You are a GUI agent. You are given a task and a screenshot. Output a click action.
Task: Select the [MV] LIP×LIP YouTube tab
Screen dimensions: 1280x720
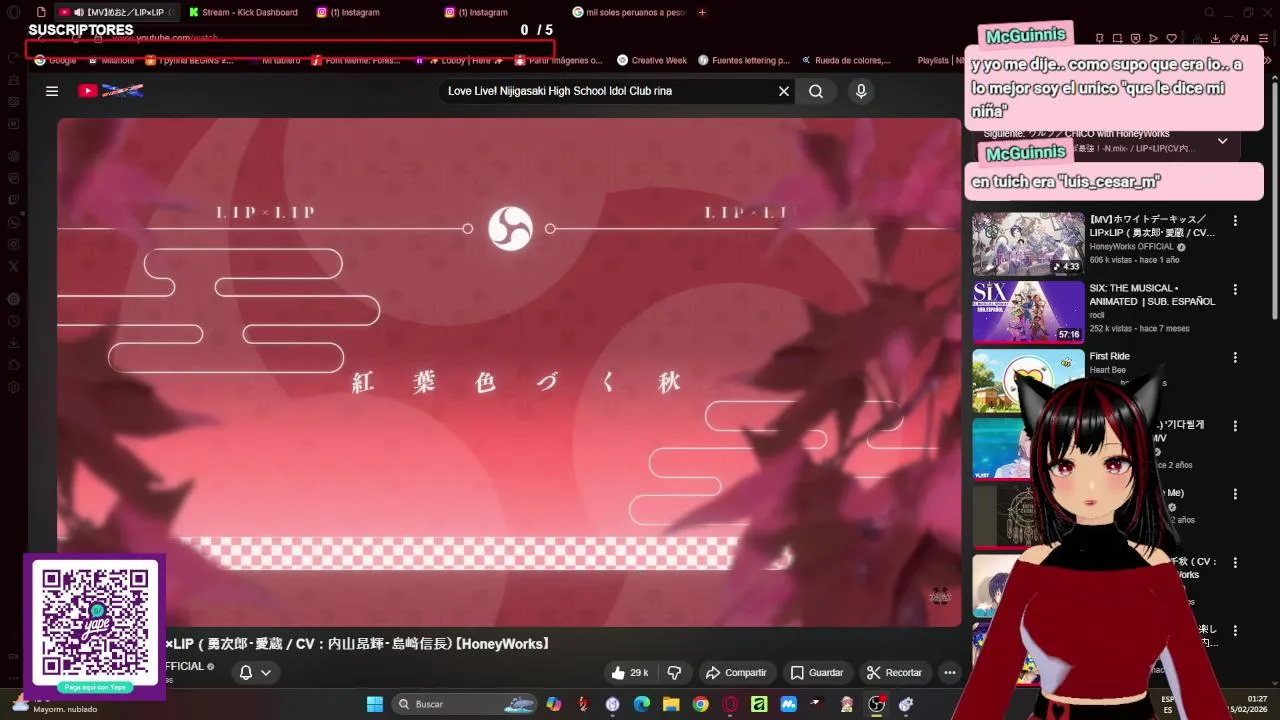pyautogui.click(x=118, y=12)
